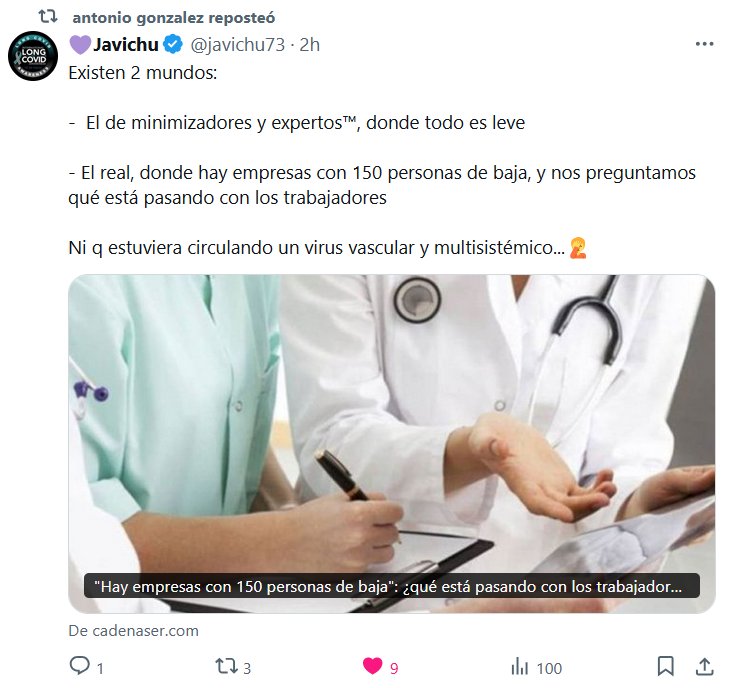Click the blue verified badge

173,45
